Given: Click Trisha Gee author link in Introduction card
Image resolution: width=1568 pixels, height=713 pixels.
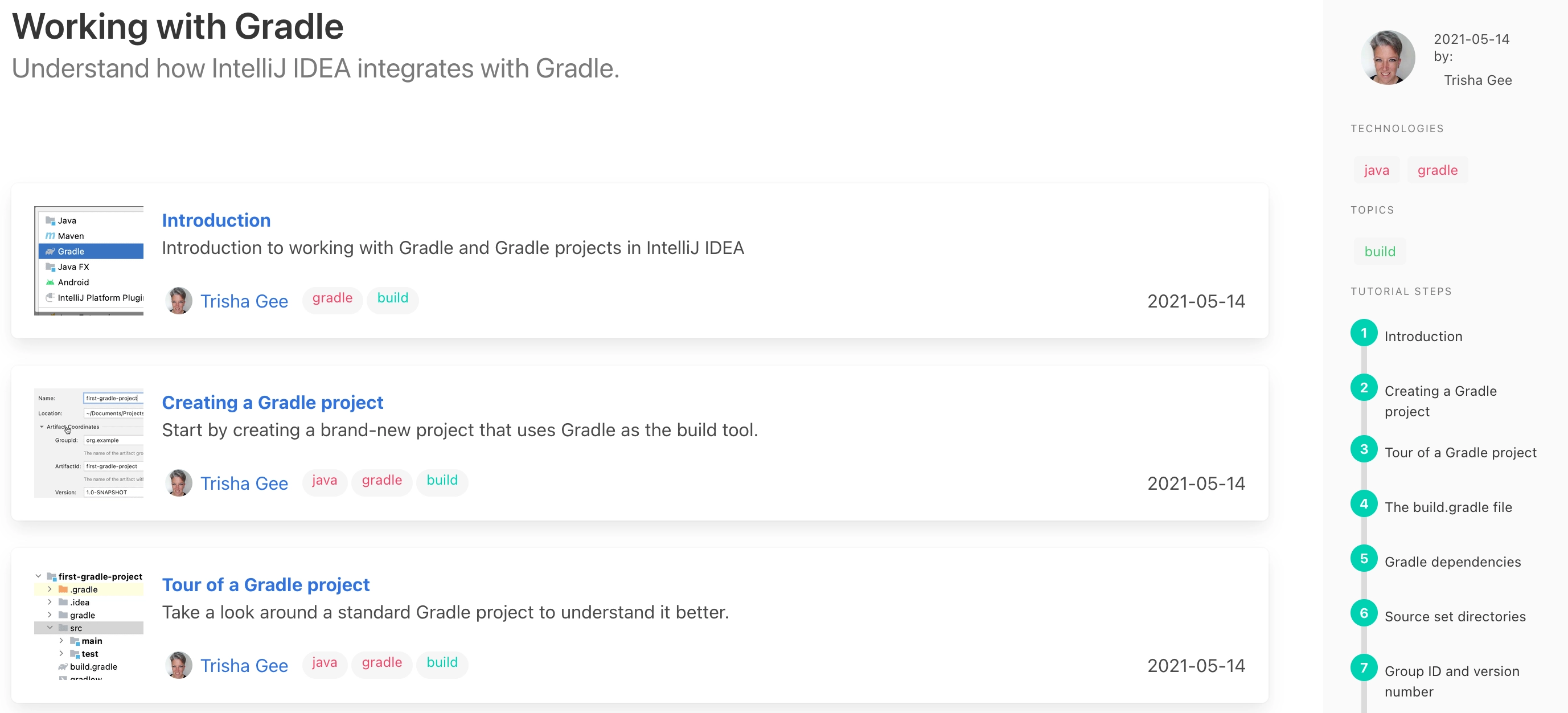Looking at the screenshot, I should [244, 301].
